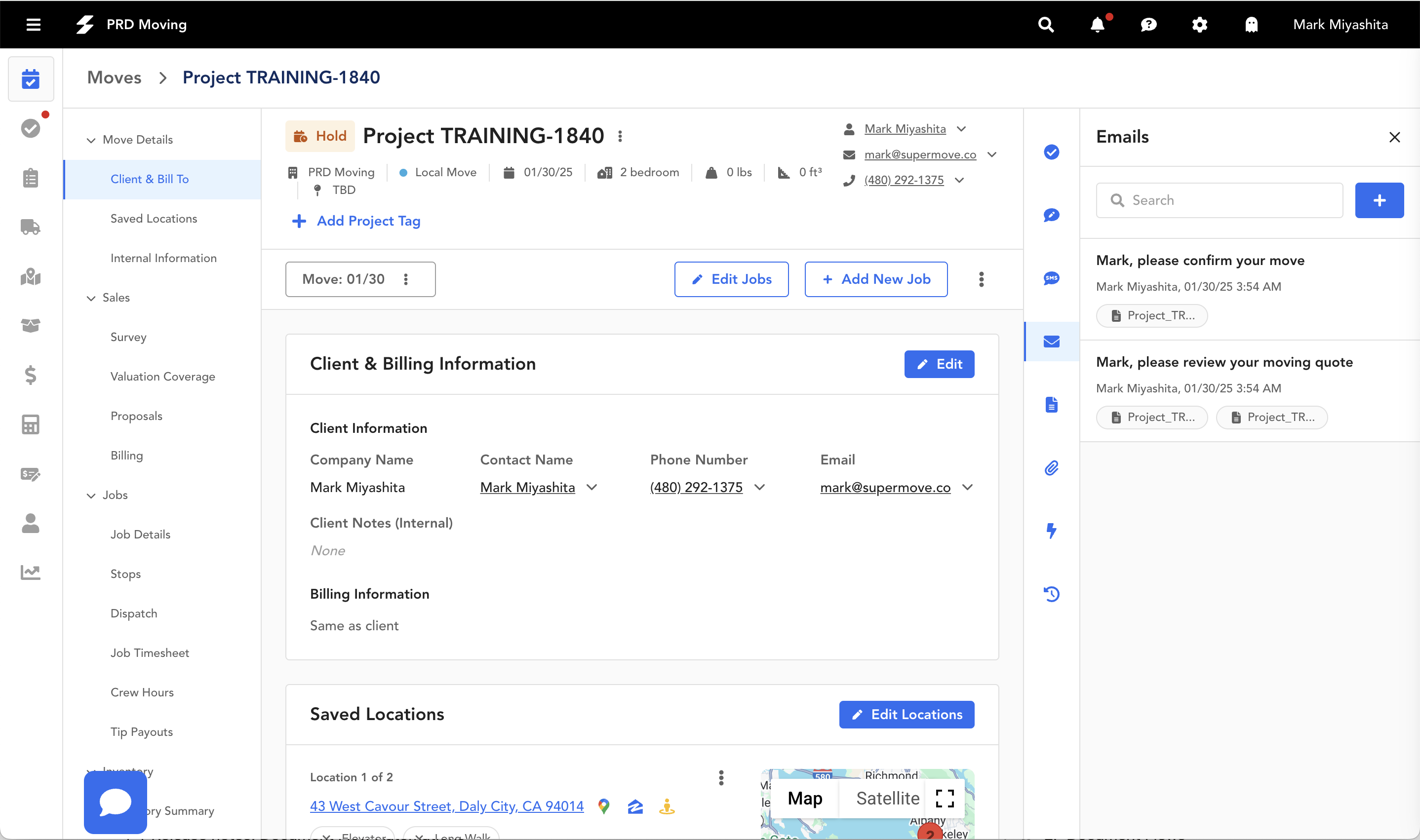The width and height of the screenshot is (1420, 840).
Task: Expand Phone Number dropdown in Client Information
Action: [760, 487]
